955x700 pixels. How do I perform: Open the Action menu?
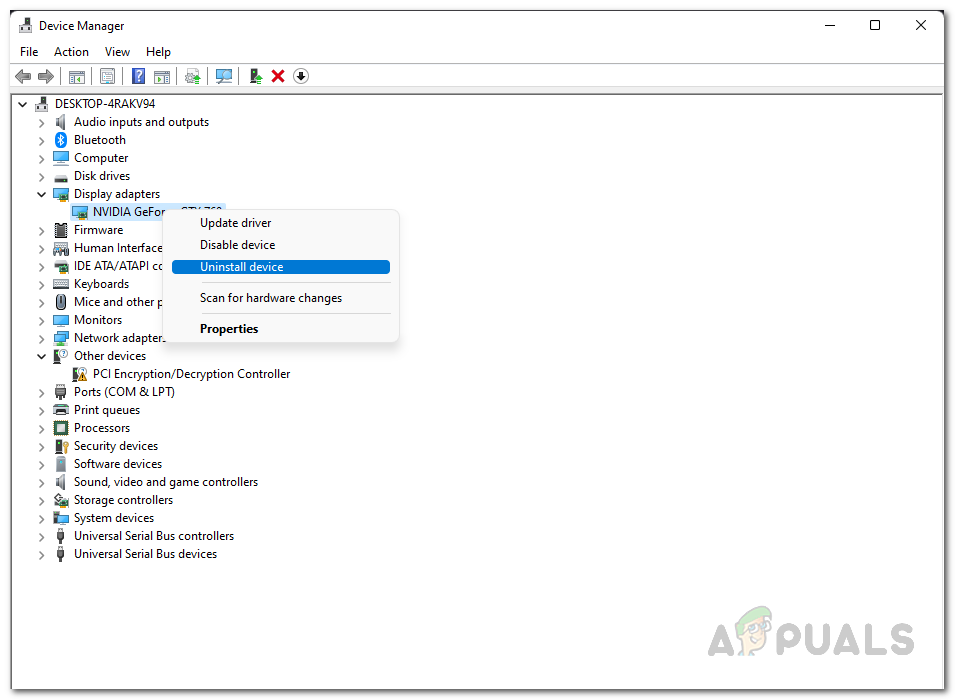pos(71,52)
